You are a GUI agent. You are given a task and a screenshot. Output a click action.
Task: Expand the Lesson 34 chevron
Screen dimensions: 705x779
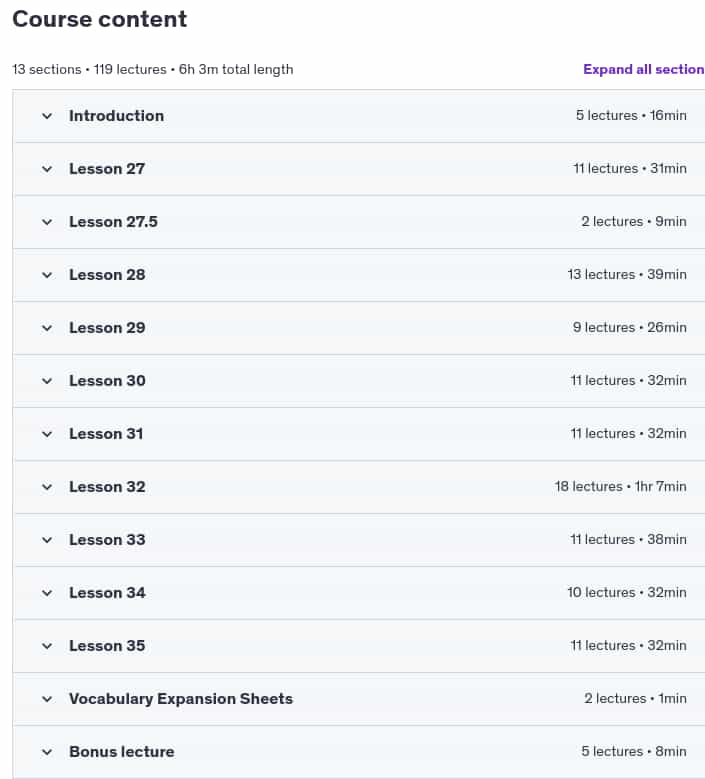coord(47,593)
